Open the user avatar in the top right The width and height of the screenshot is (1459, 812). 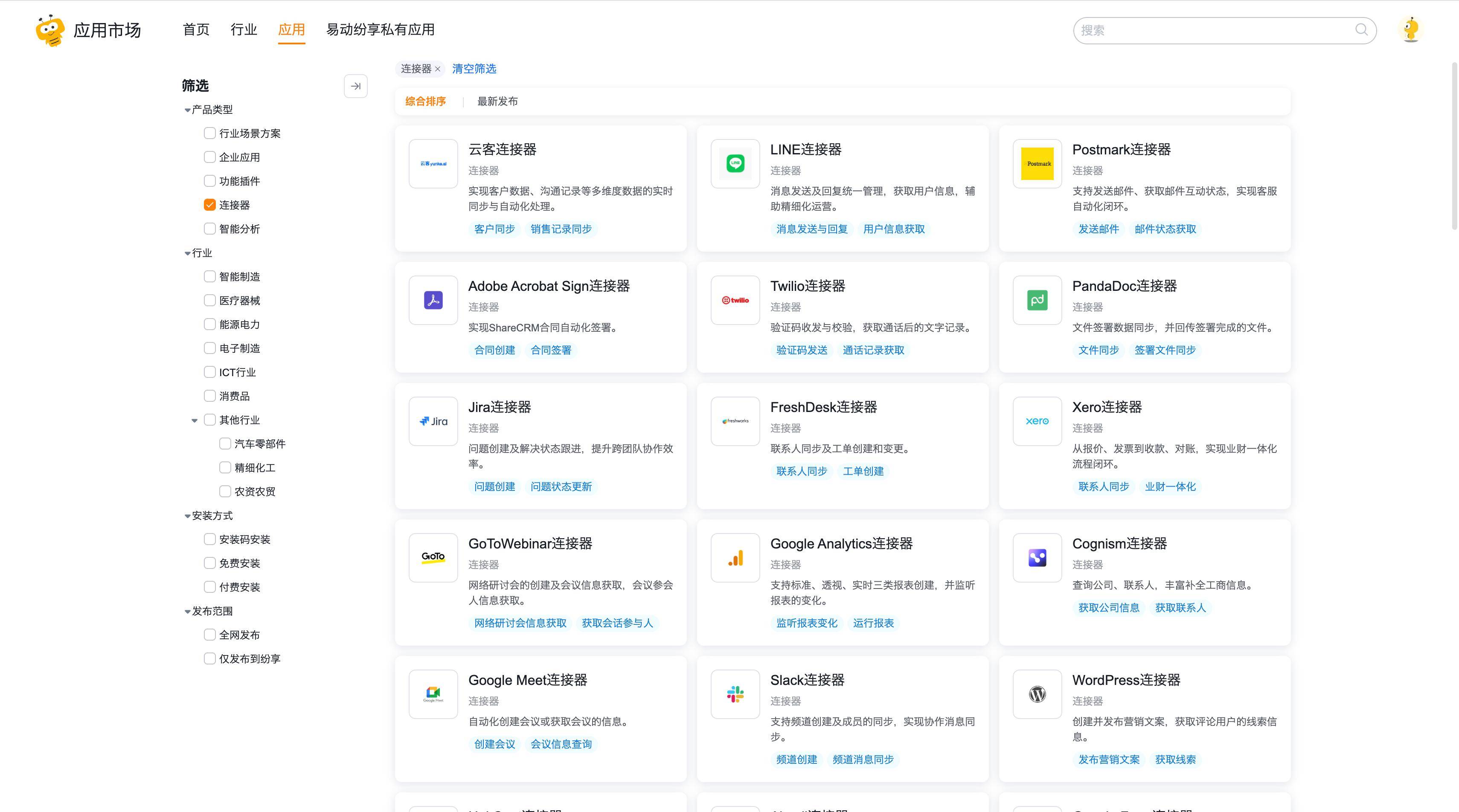point(1411,29)
